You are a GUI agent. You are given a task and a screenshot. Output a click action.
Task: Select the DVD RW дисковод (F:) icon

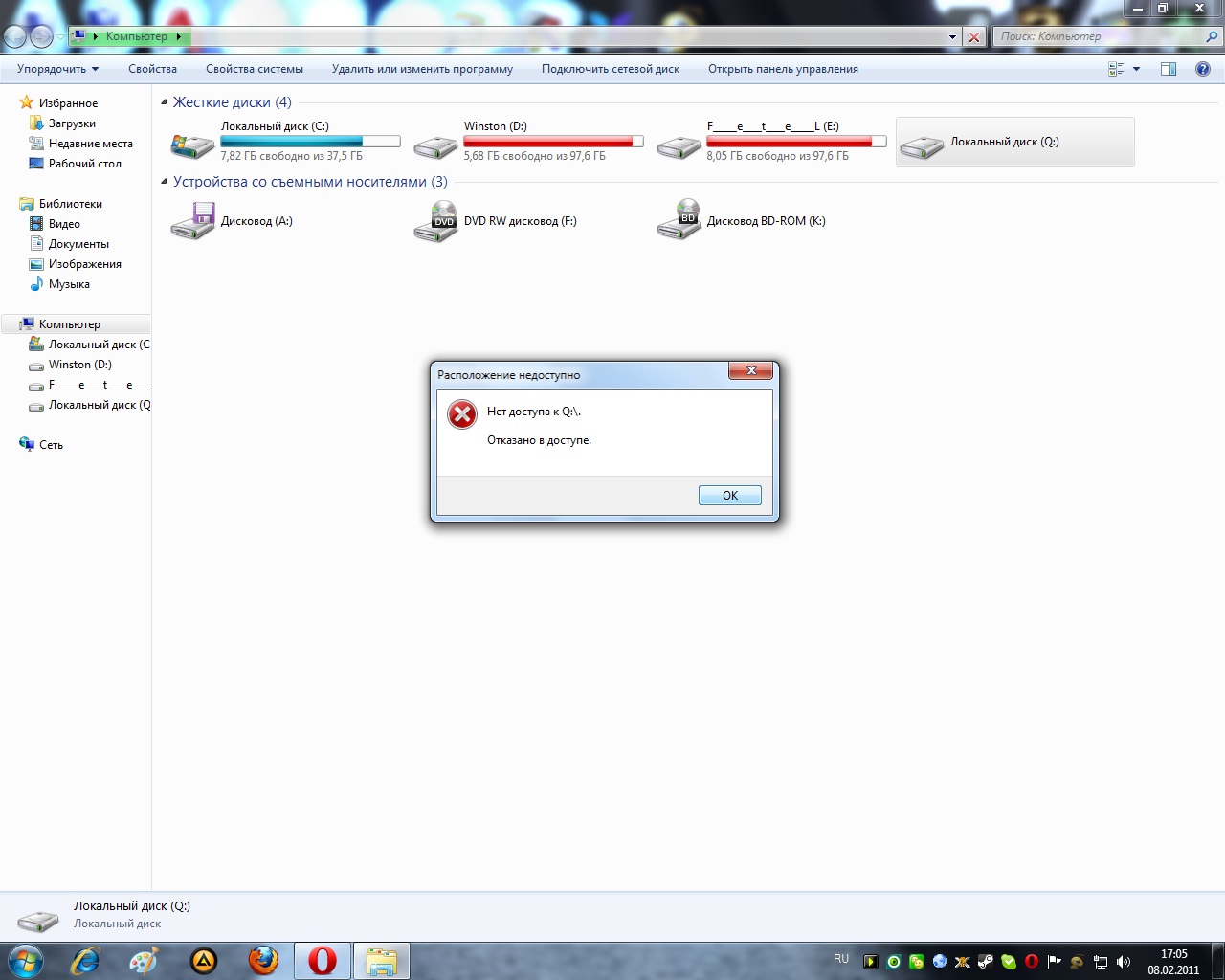coord(435,221)
